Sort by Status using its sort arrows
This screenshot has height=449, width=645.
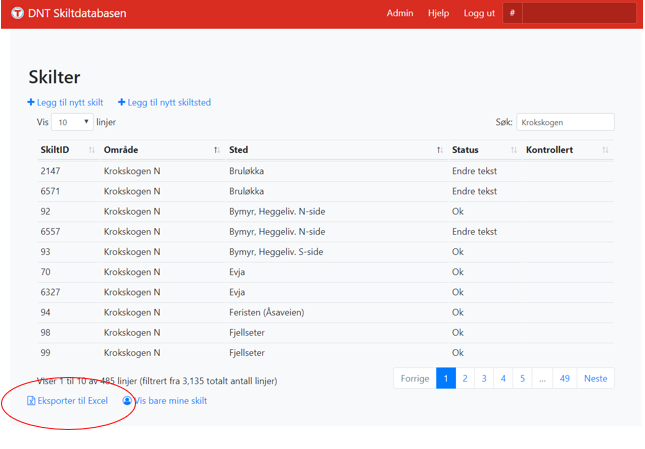pyautogui.click(x=514, y=150)
